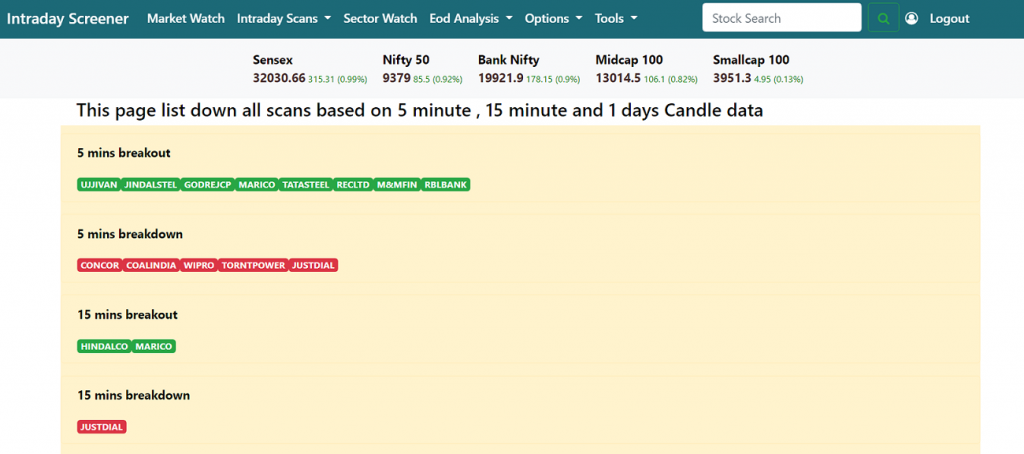The width and height of the screenshot is (1024, 454).
Task: Click the GODREJCP badge
Action: [x=208, y=185]
